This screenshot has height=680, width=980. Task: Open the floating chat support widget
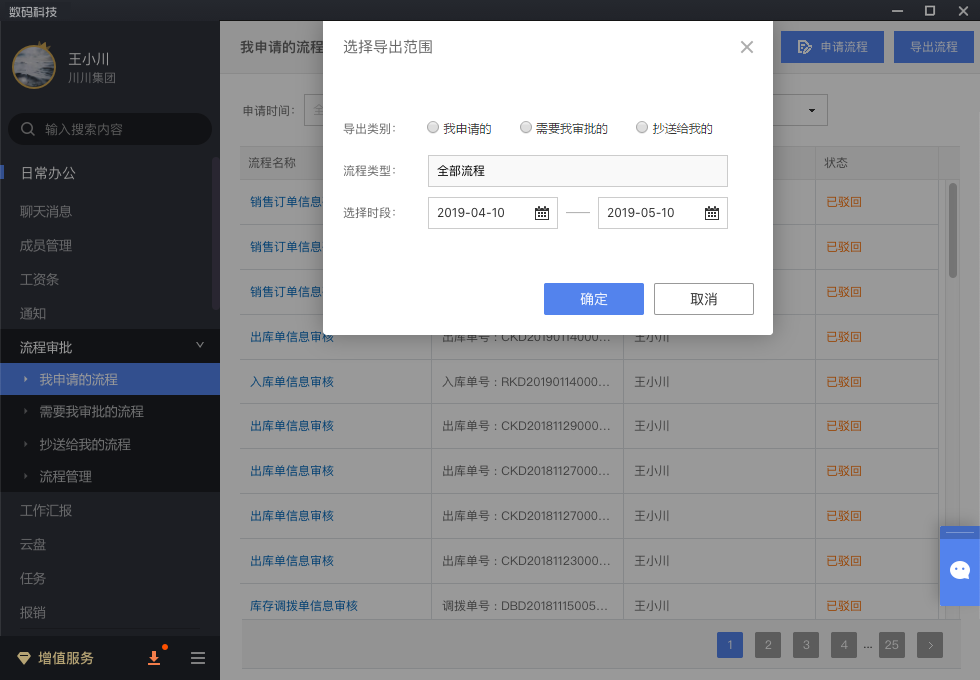click(x=959, y=570)
